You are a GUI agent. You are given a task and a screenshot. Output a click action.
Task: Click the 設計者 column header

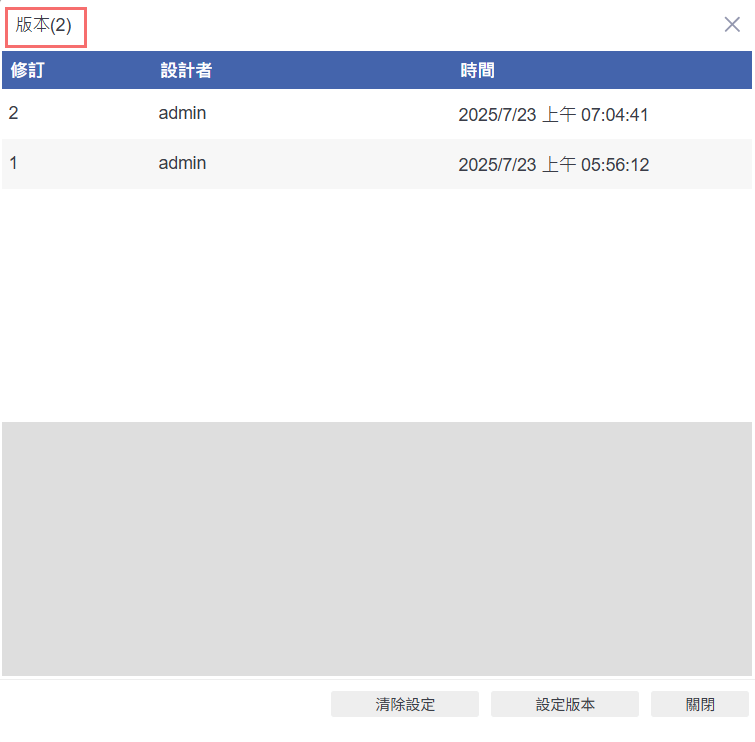(x=185, y=71)
